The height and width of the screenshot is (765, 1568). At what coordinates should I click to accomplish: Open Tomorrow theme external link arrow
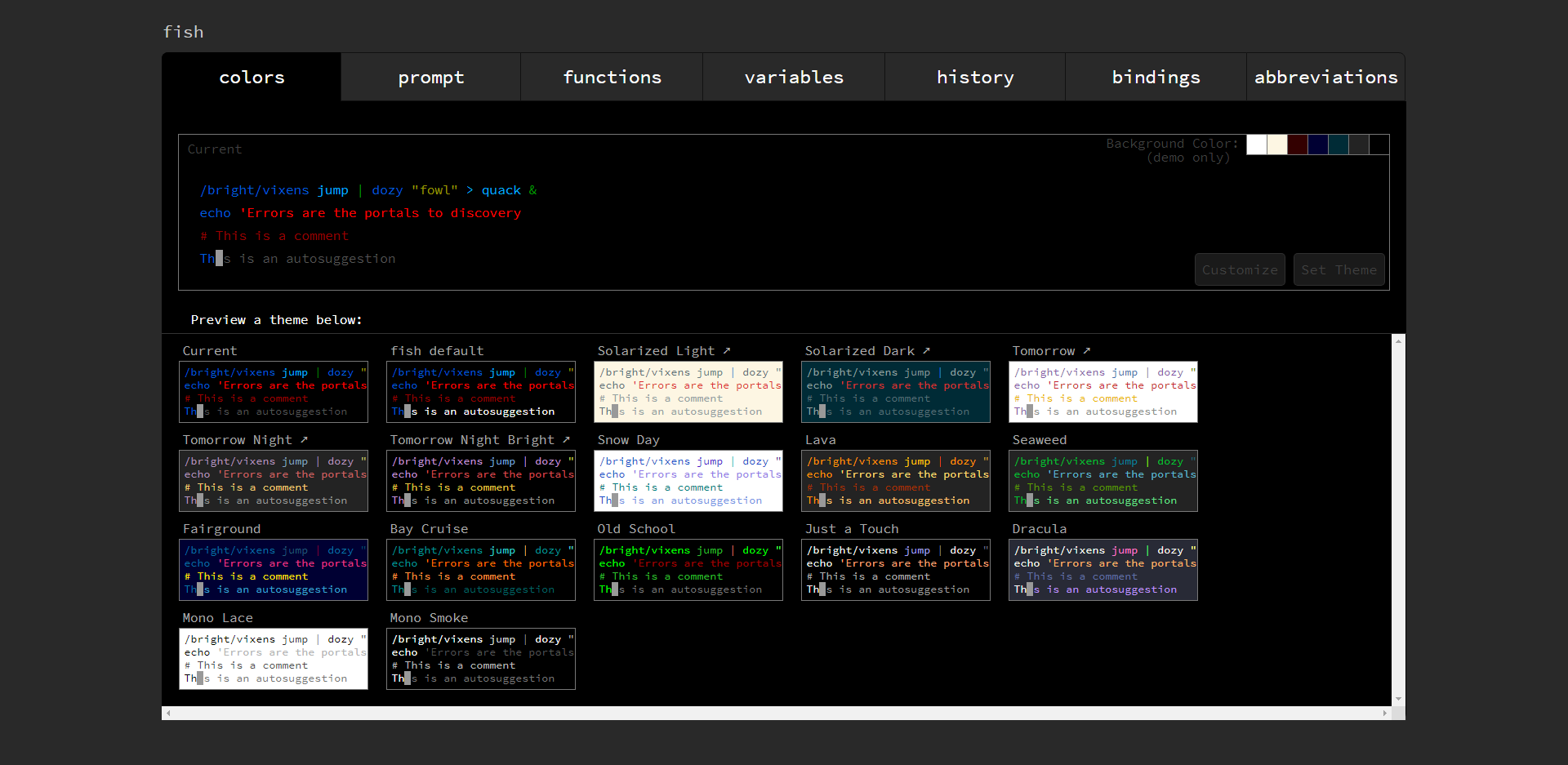point(1087,350)
